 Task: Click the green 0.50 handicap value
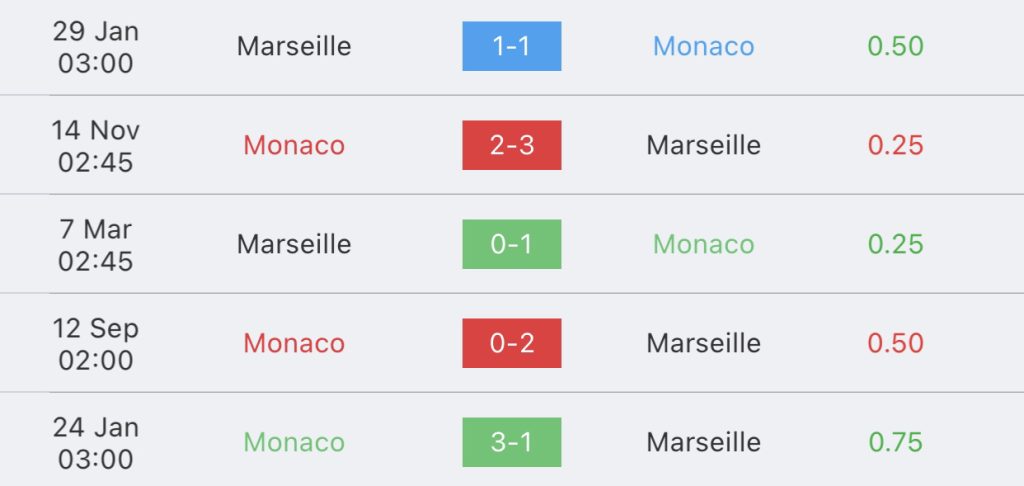[x=895, y=46]
